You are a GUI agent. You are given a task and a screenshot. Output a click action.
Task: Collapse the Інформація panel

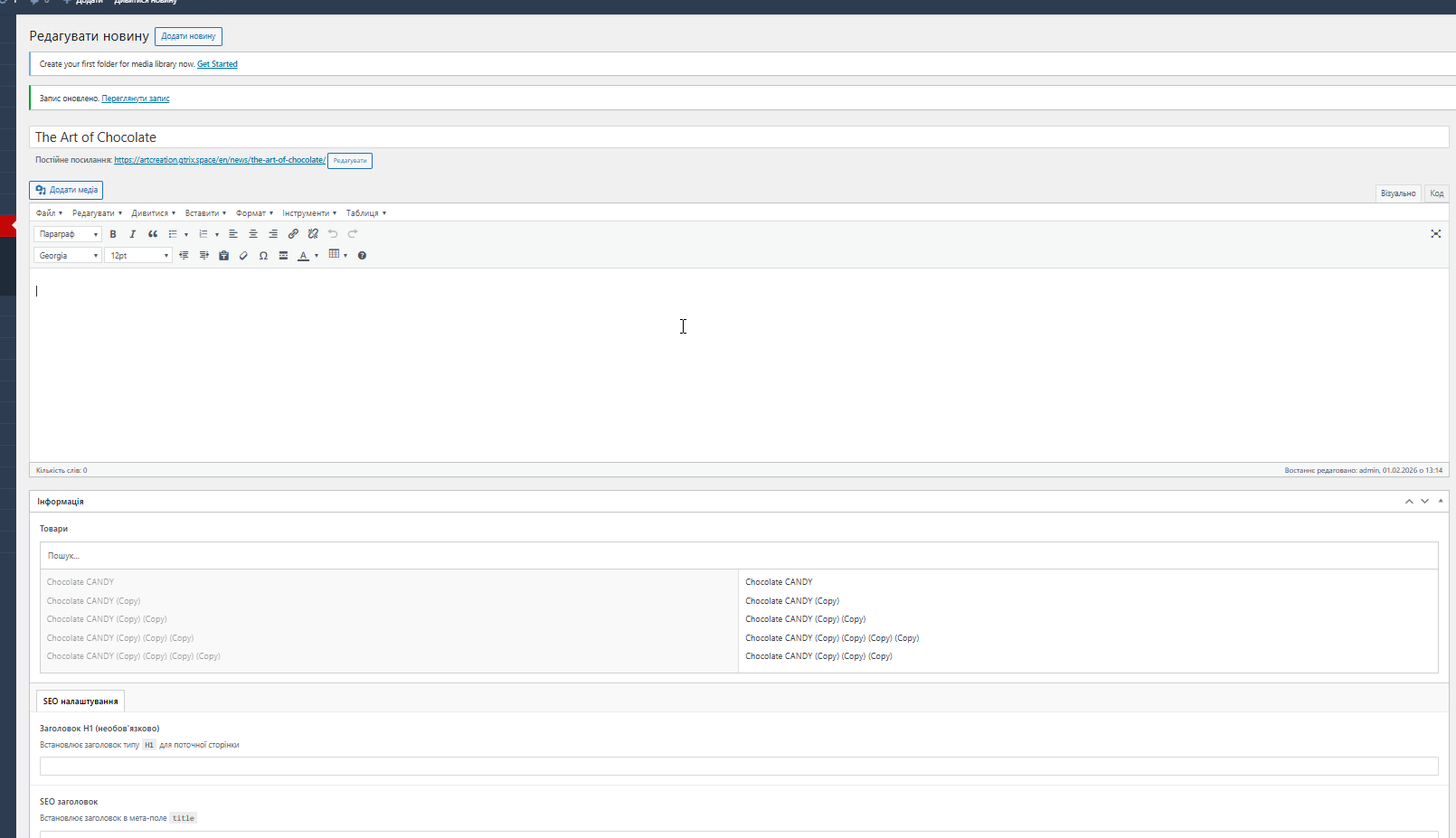1441,501
